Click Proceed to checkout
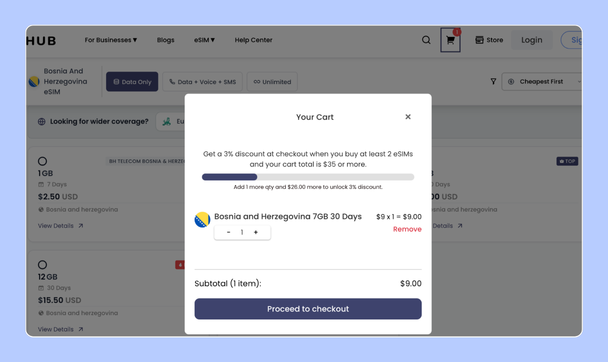The image size is (608, 362). point(308,309)
